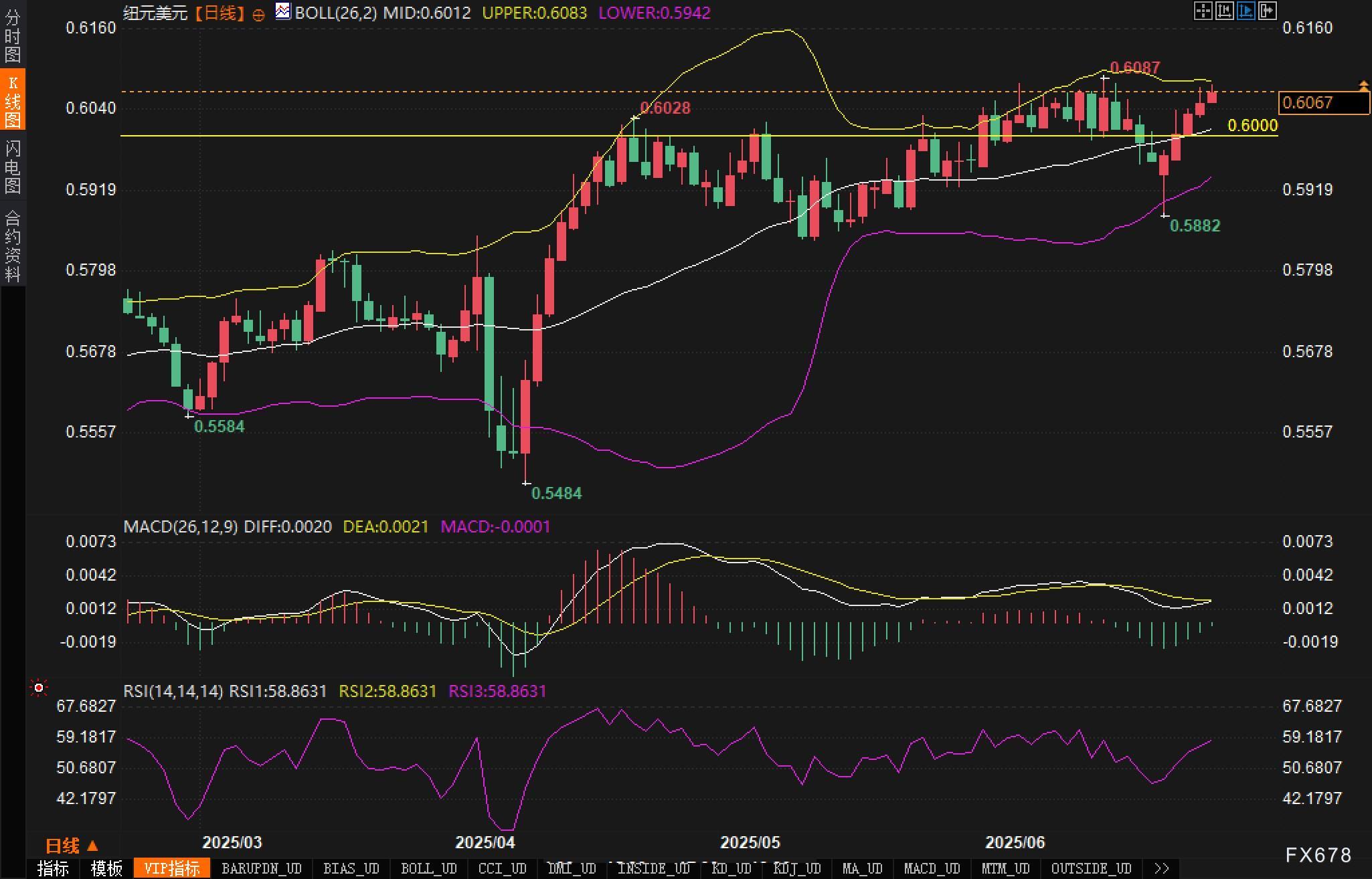Click the rightmost top-right chart toolbar icon
Image resolution: width=1372 pixels, height=879 pixels.
click(x=1267, y=11)
